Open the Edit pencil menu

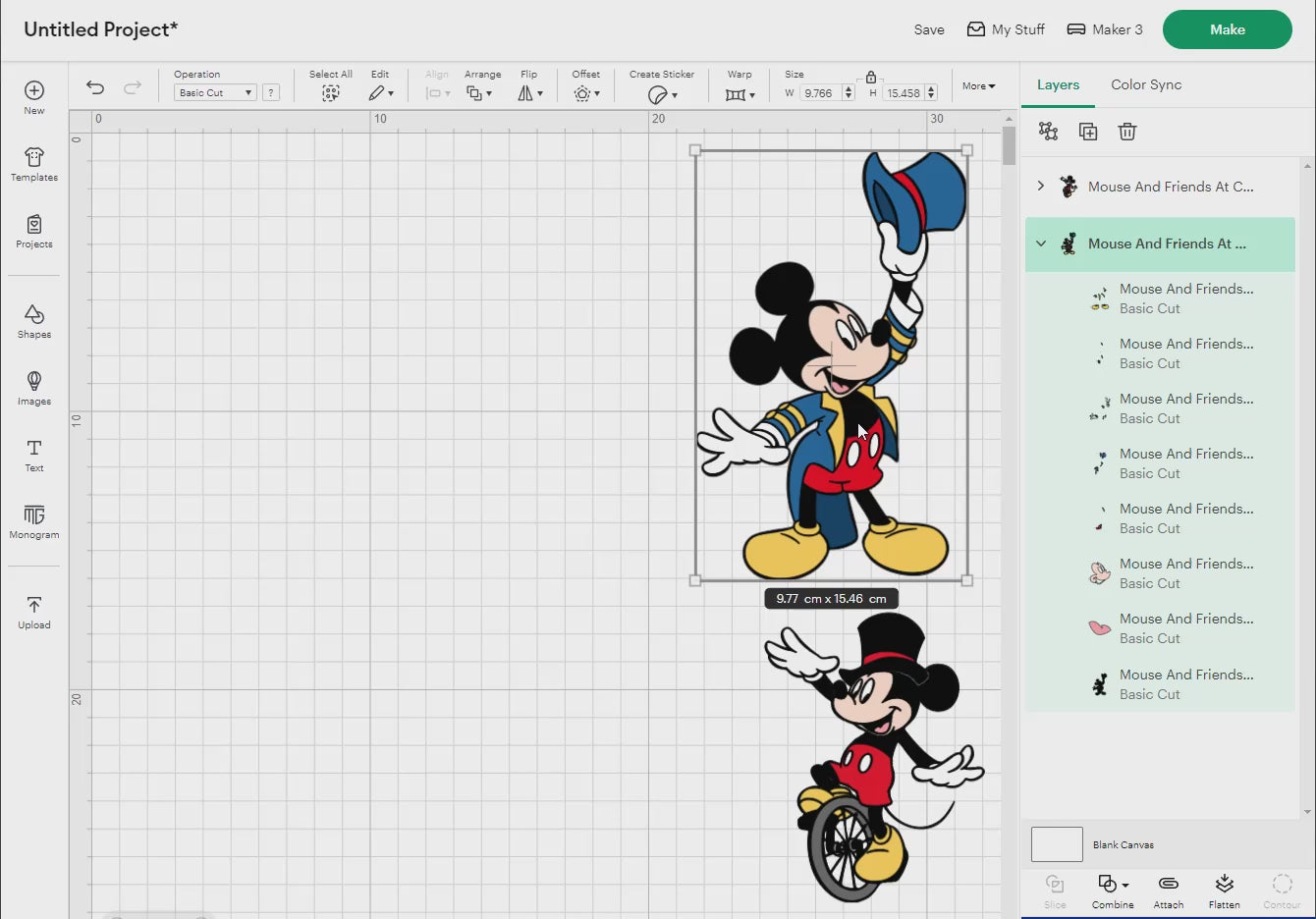tap(381, 93)
